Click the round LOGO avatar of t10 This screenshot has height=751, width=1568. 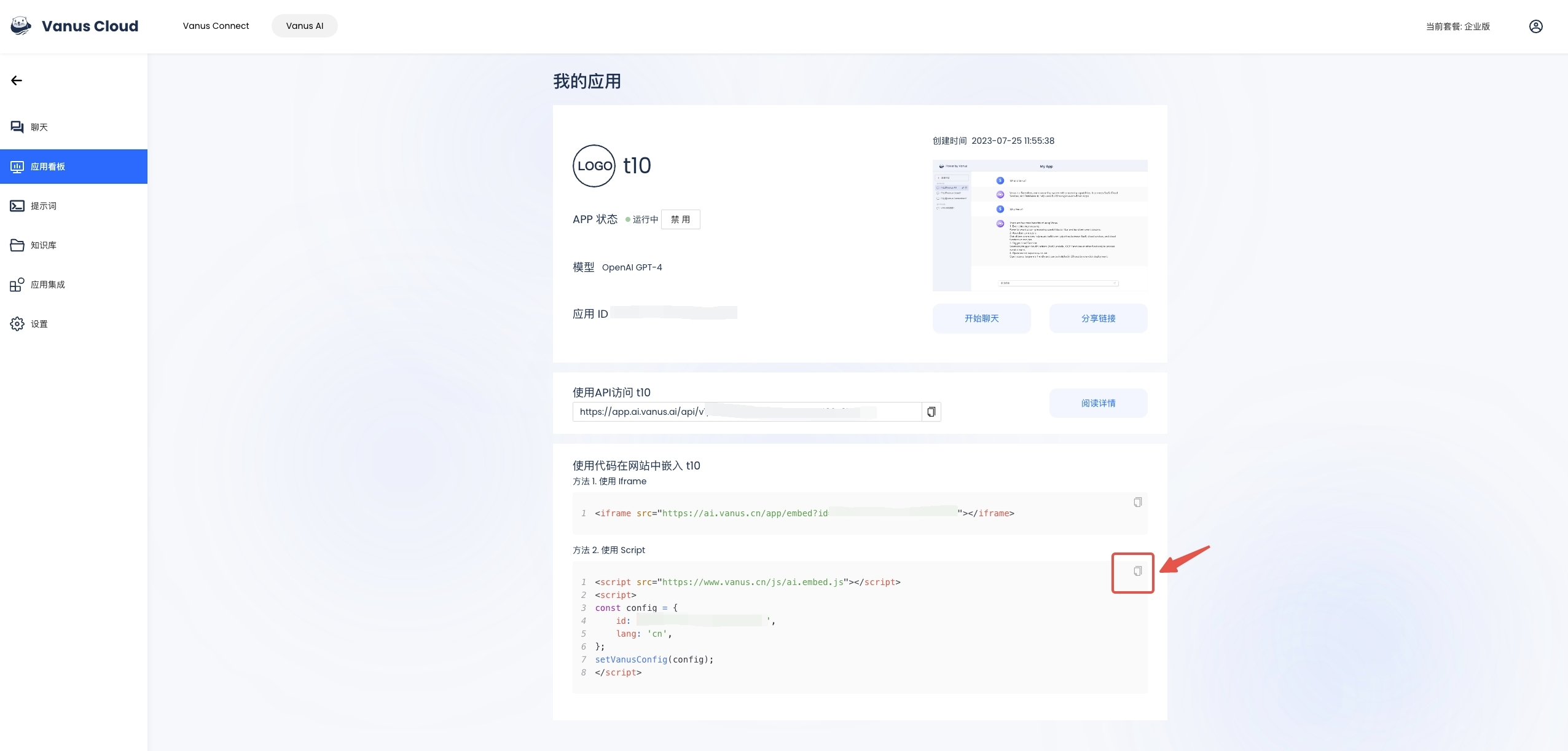point(594,166)
